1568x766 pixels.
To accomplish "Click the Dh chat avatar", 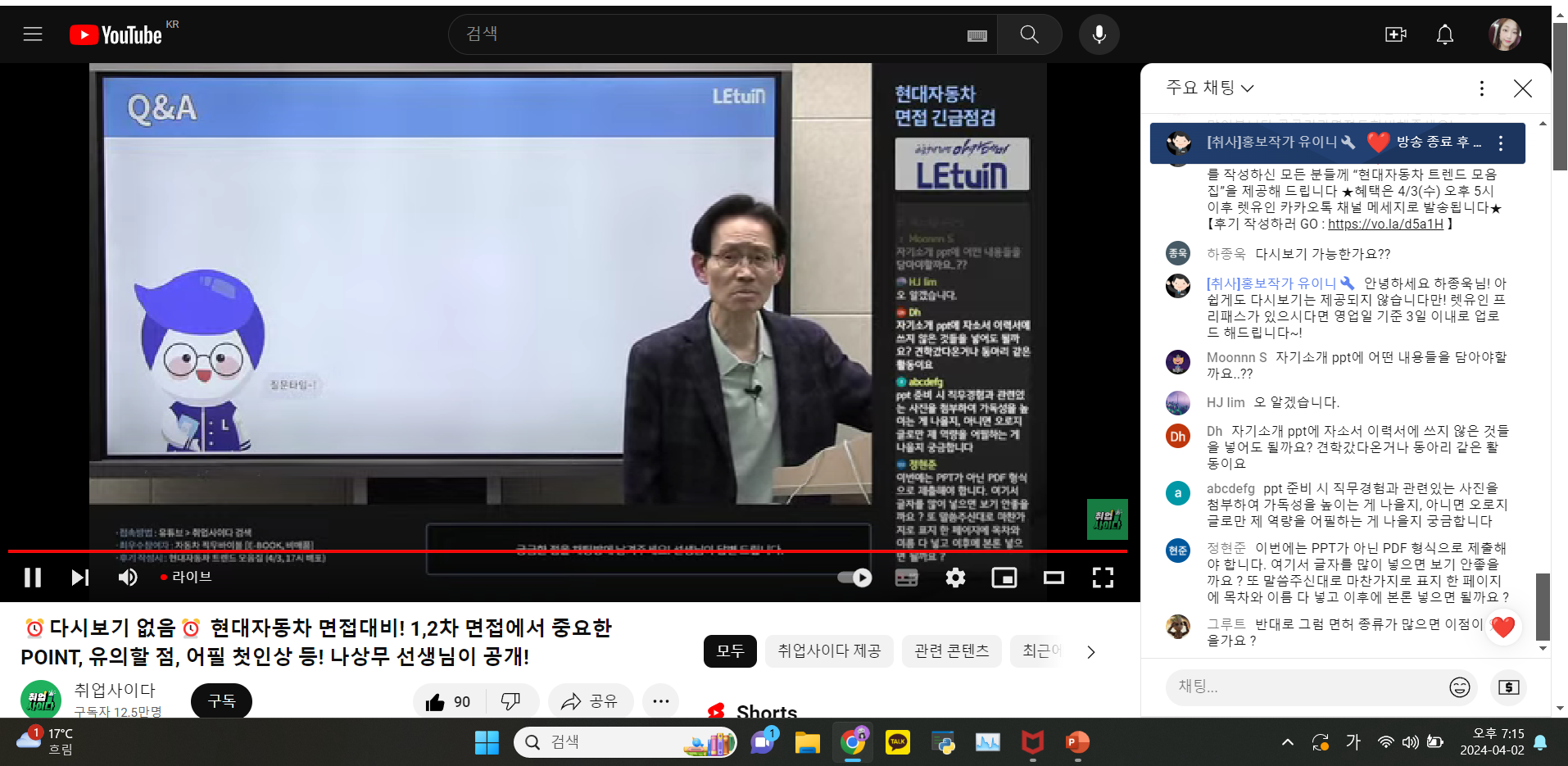I will click(x=1178, y=436).
